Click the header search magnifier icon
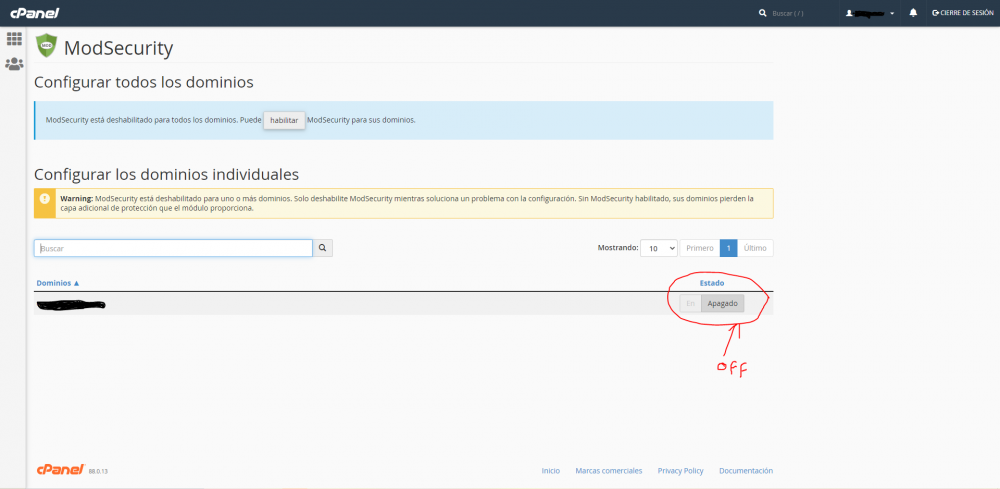 point(763,13)
